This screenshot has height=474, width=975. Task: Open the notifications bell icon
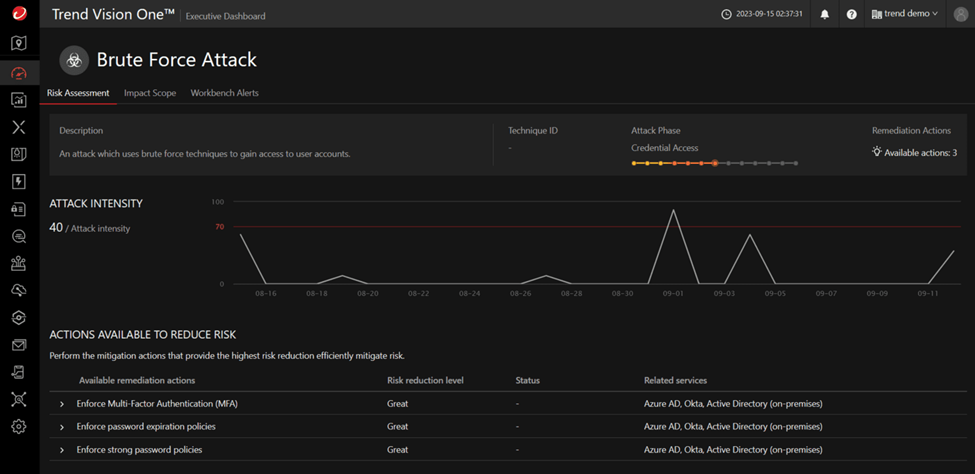pos(825,14)
